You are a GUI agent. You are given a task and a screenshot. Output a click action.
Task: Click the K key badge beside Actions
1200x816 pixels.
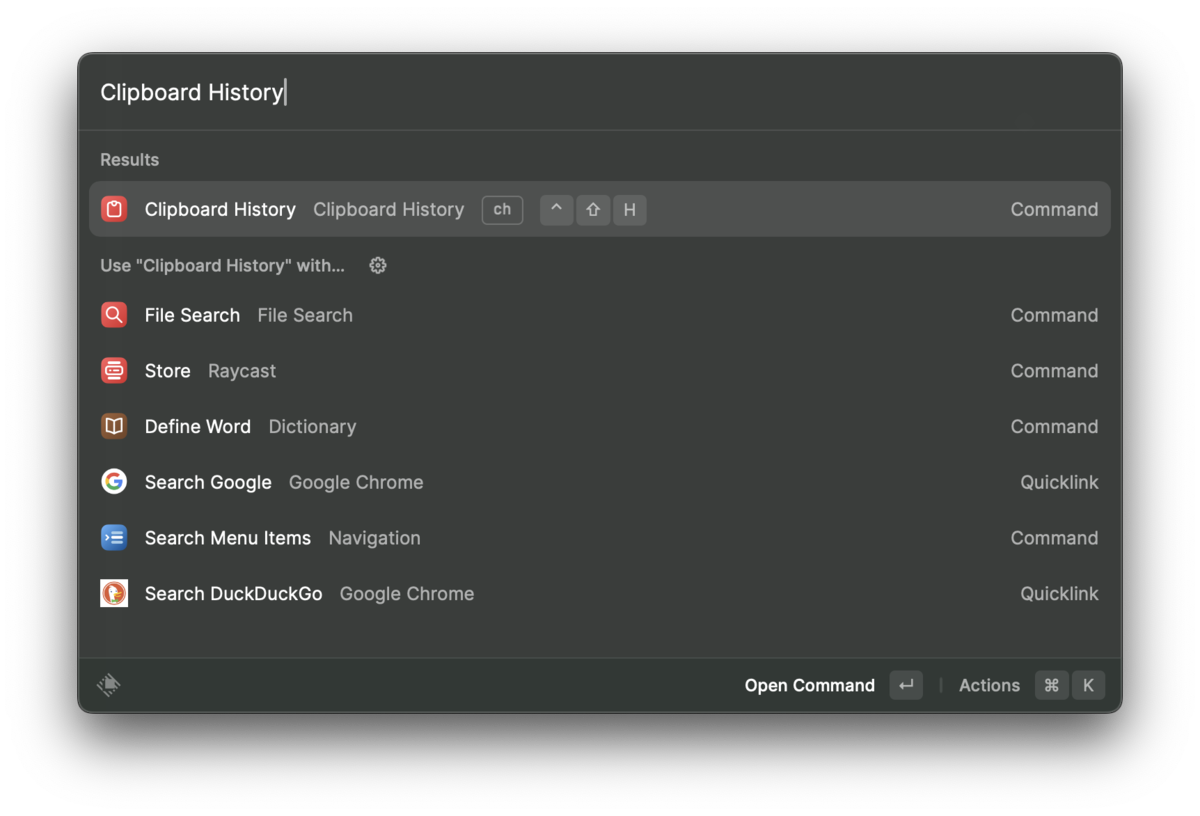1088,685
